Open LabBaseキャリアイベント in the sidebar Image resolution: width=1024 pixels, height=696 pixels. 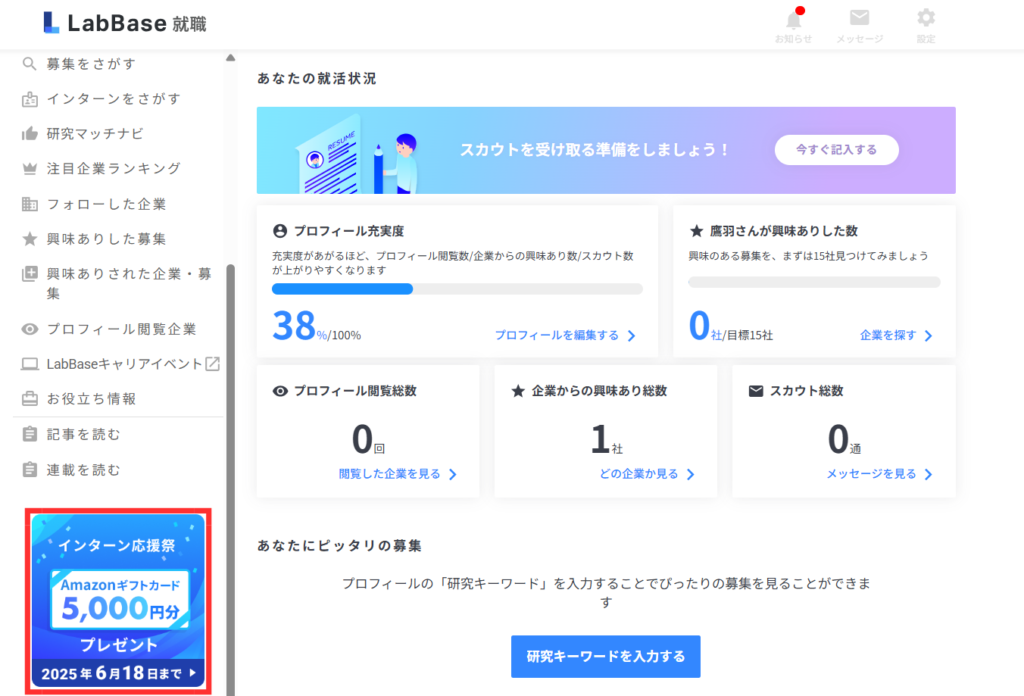pos(125,364)
